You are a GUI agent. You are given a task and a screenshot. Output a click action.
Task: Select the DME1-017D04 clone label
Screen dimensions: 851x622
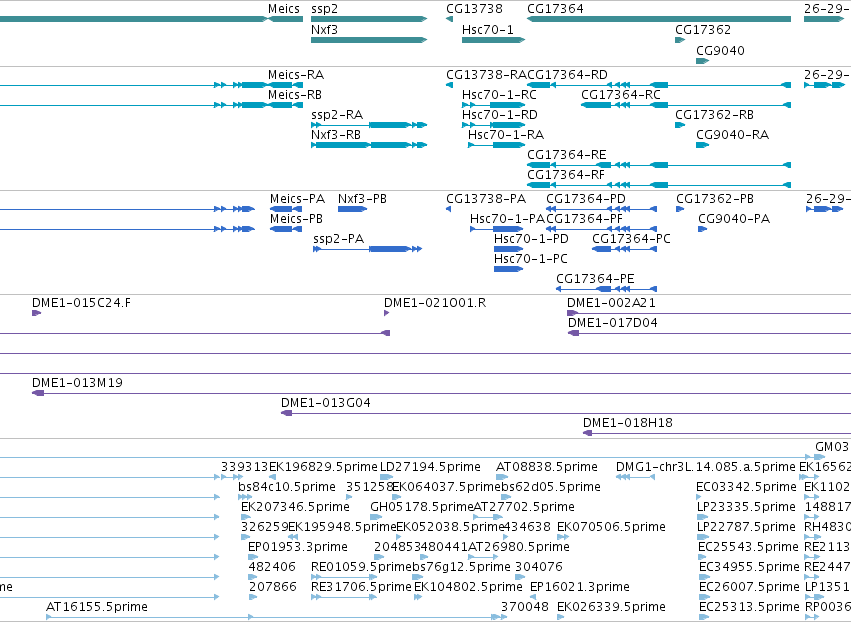pos(613,323)
